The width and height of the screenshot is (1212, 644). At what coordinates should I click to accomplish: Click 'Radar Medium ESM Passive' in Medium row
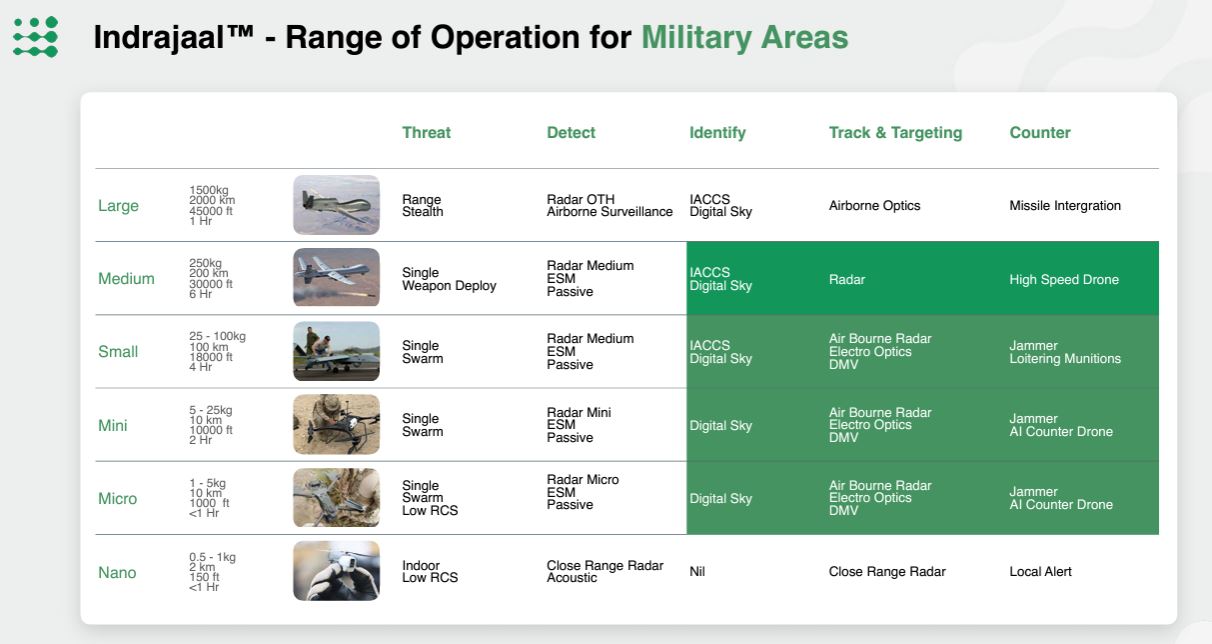tap(590, 279)
